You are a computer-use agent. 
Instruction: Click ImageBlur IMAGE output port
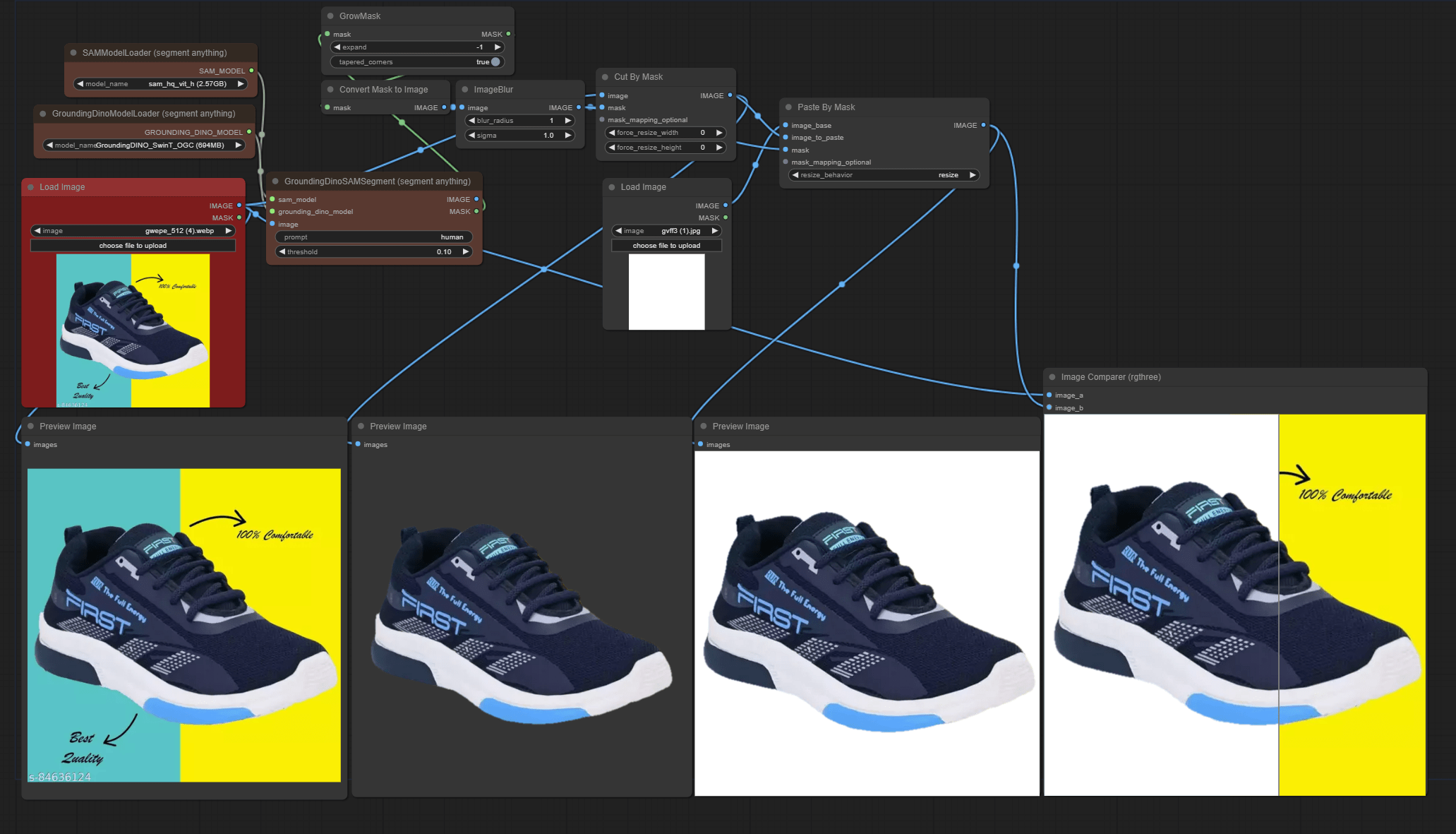[579, 107]
